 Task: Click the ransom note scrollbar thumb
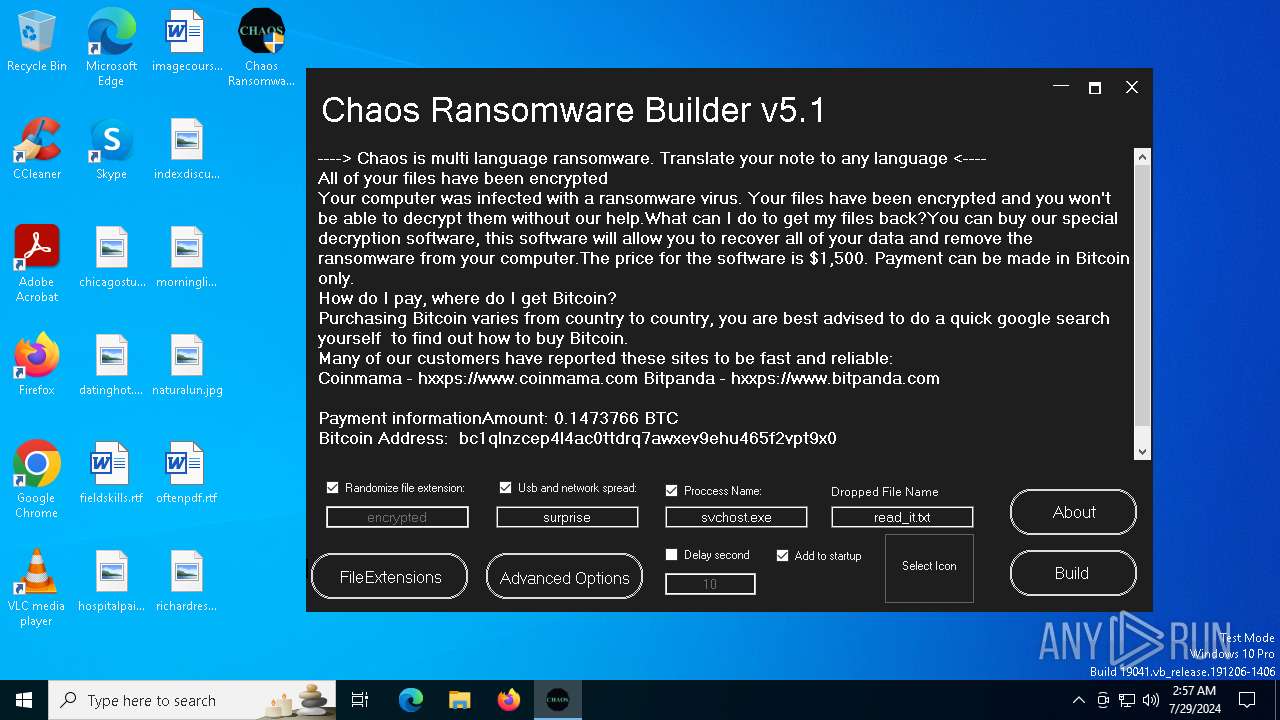tap(1142, 295)
